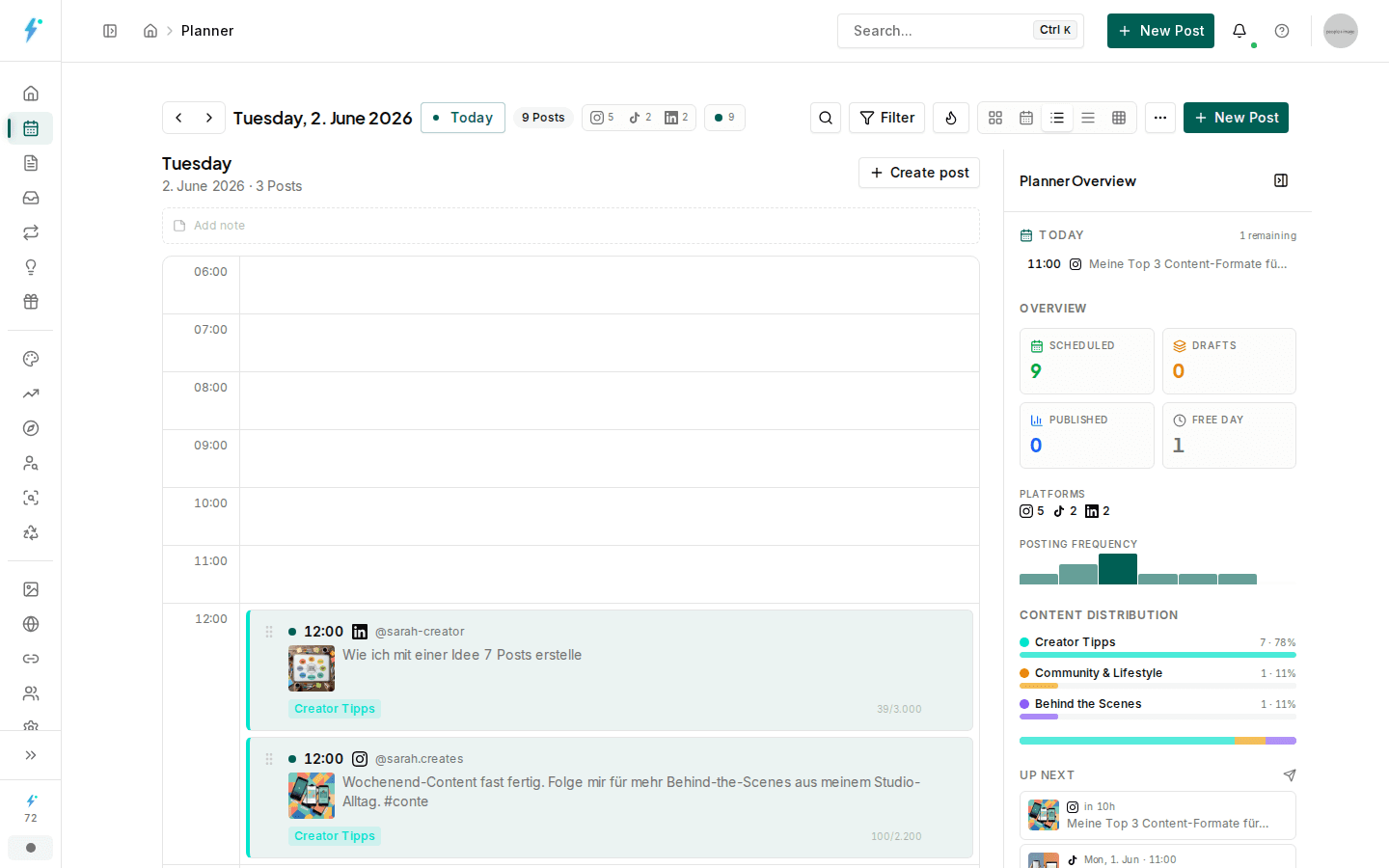Open the gift box sidebar icon
Image resolution: width=1389 pixels, height=868 pixels.
pos(31,302)
